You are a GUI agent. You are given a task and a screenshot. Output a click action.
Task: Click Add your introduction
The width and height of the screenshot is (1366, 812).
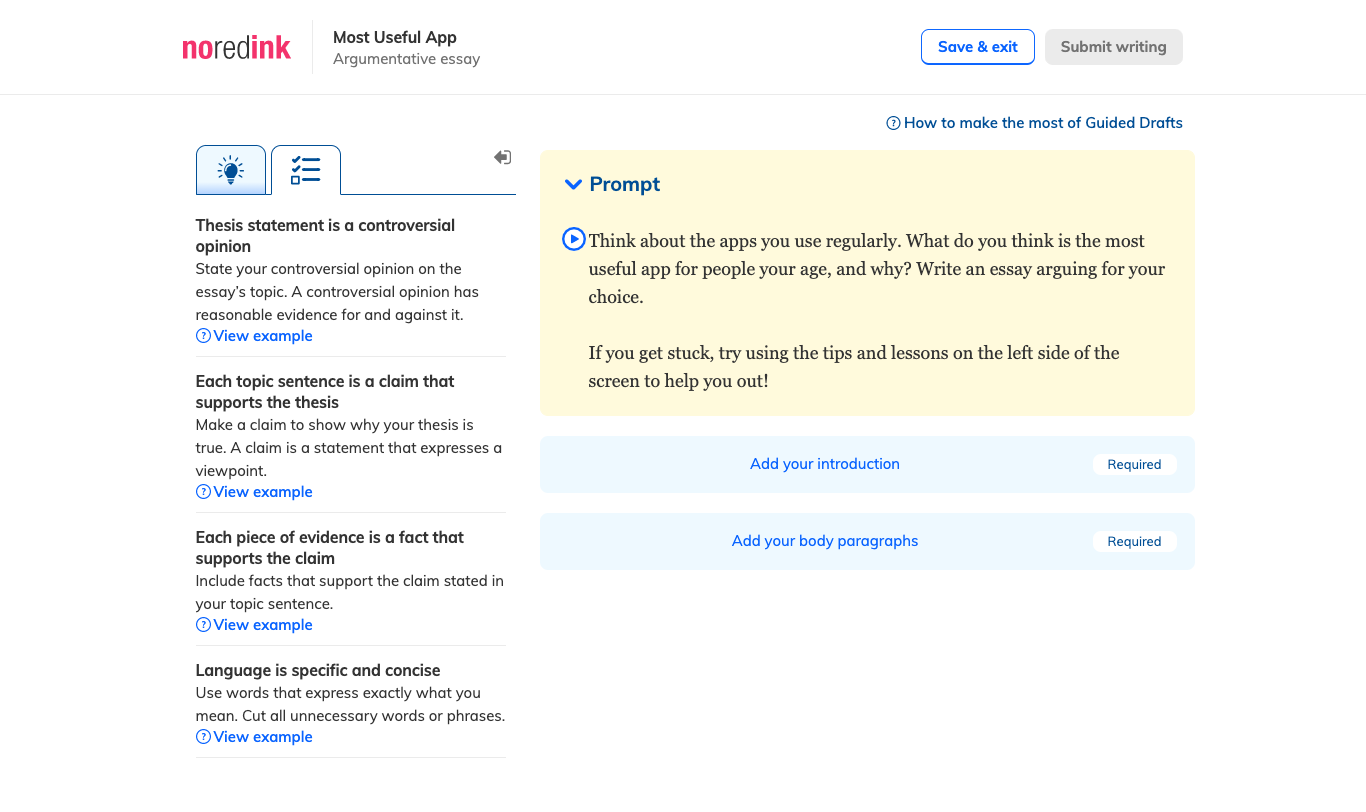825,464
